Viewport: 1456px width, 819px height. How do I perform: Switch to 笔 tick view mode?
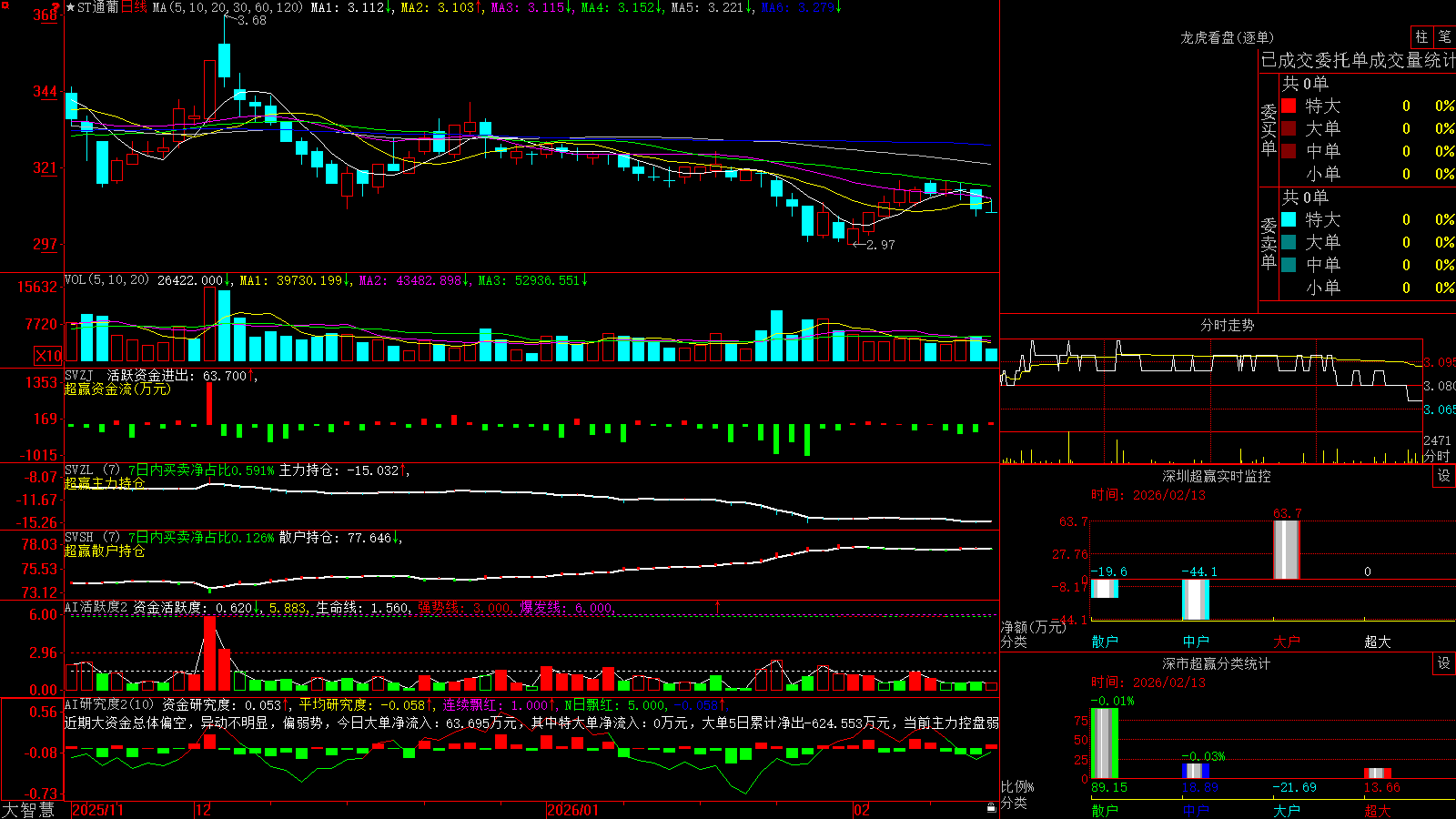tap(1444, 37)
